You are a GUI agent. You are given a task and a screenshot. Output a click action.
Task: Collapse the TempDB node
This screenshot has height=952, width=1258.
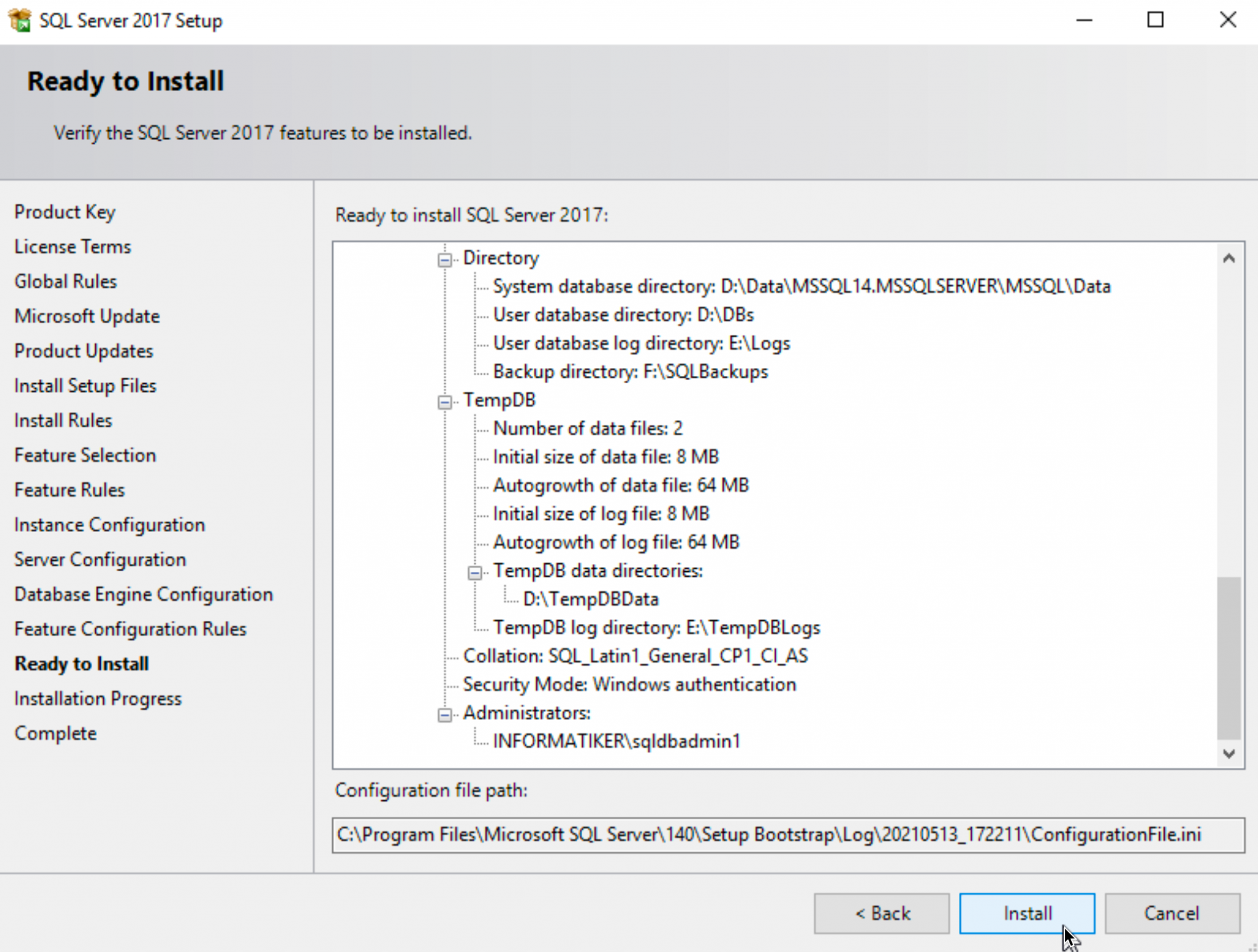[443, 402]
